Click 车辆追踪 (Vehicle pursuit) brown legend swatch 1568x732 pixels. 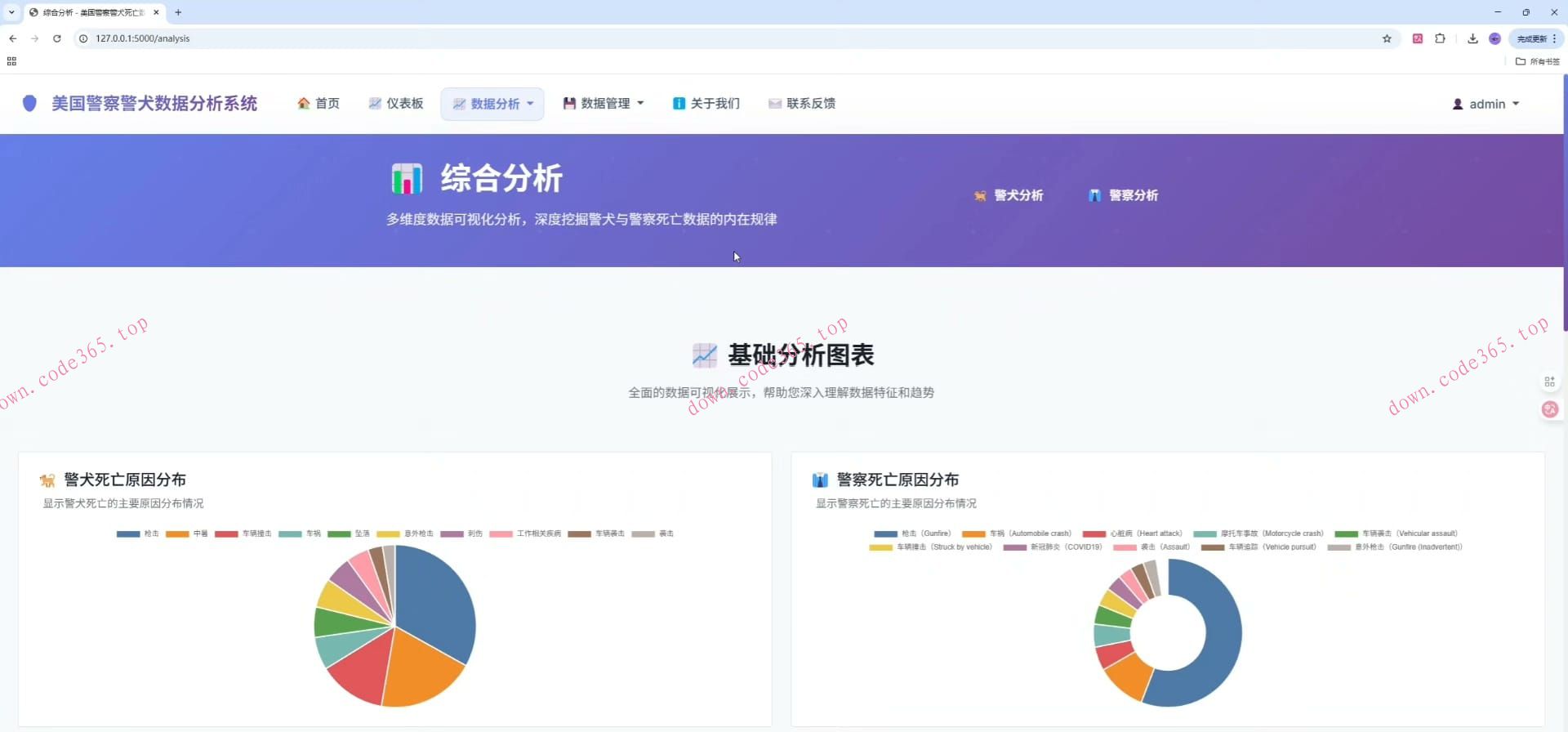click(1213, 547)
